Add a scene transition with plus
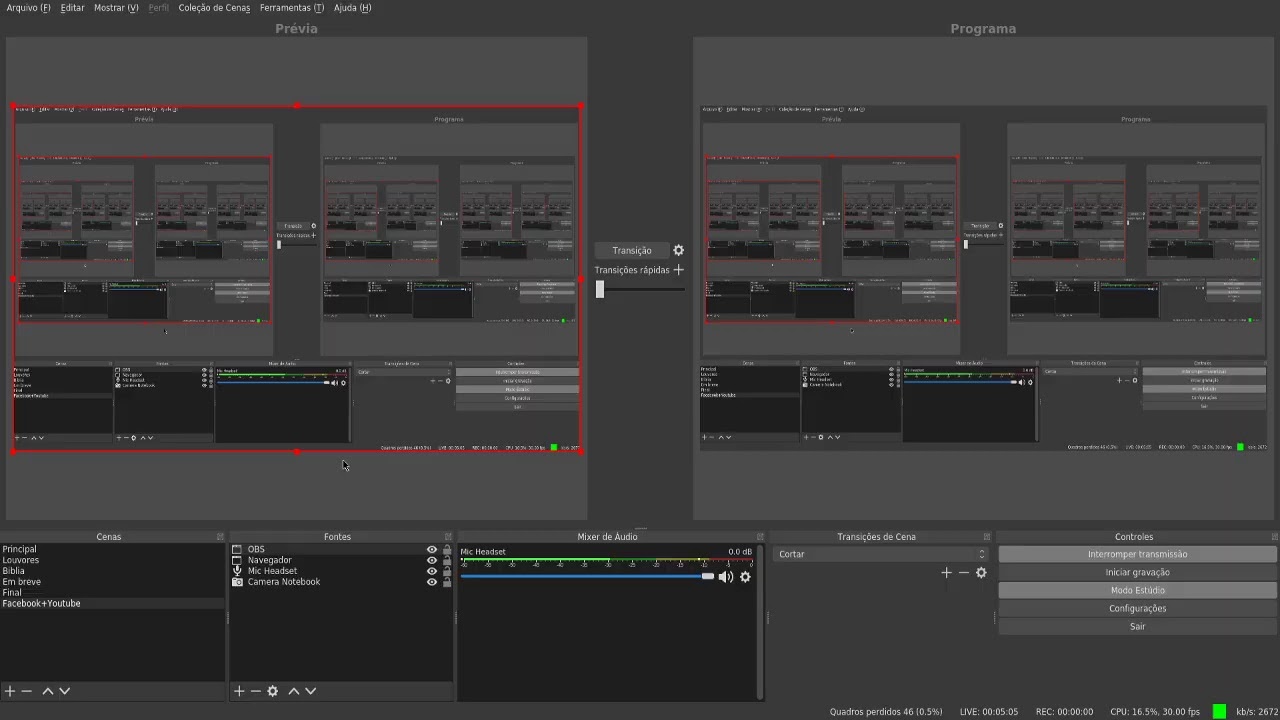 946,573
